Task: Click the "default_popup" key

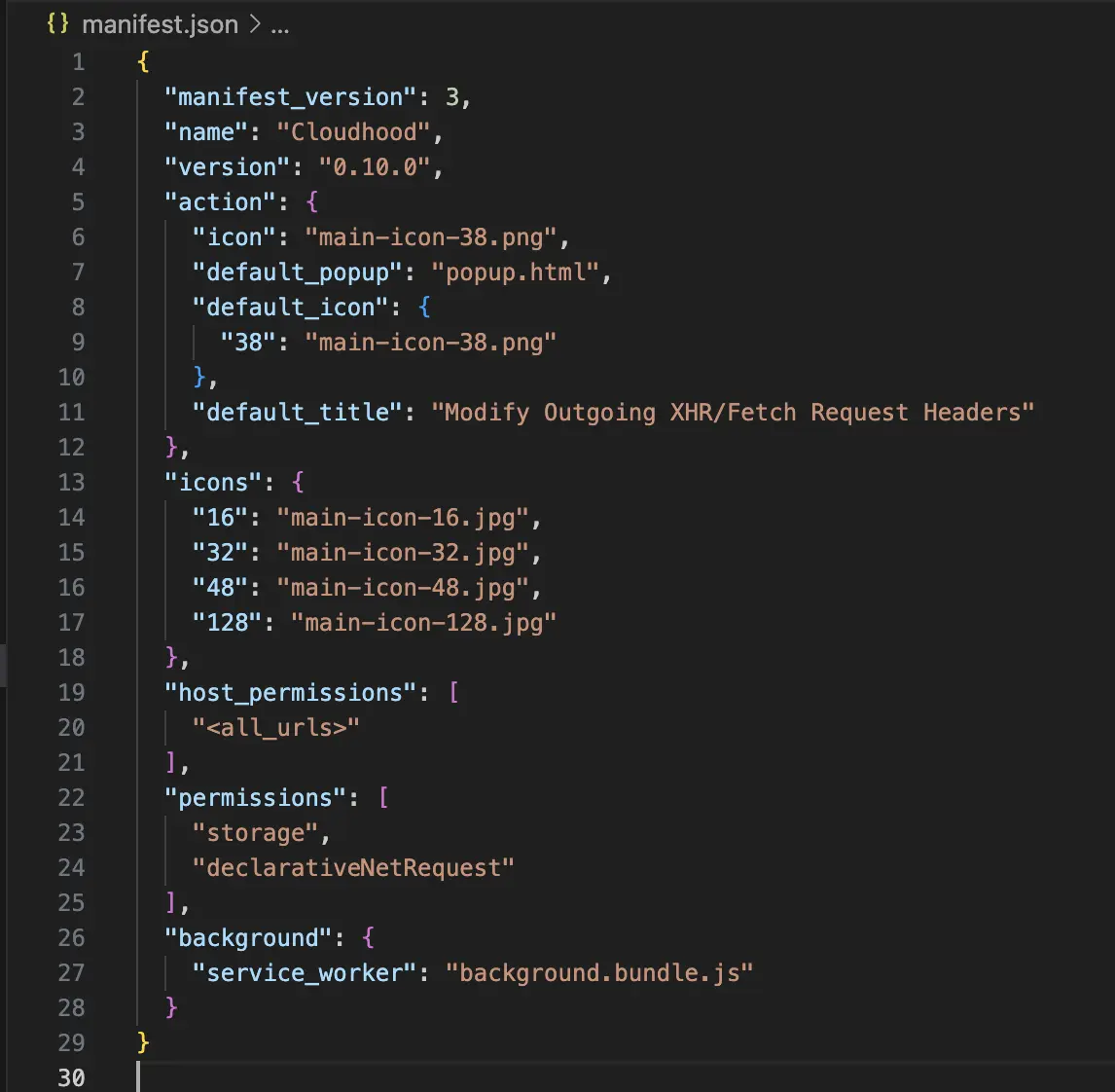Action: tap(298, 272)
